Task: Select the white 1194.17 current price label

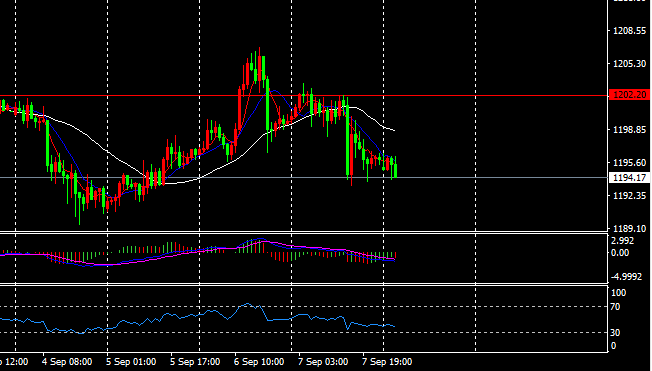Action: 630,178
